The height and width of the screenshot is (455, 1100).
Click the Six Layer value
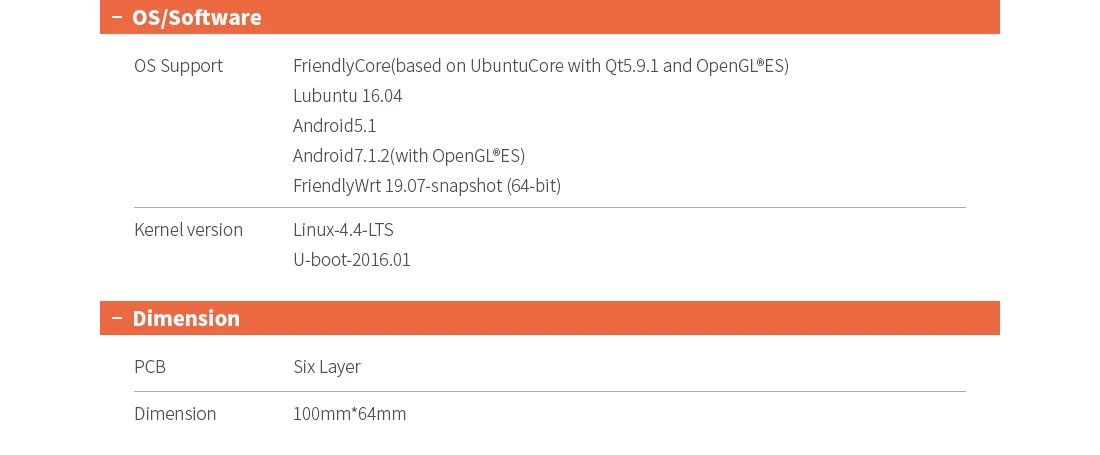pyautogui.click(x=326, y=367)
